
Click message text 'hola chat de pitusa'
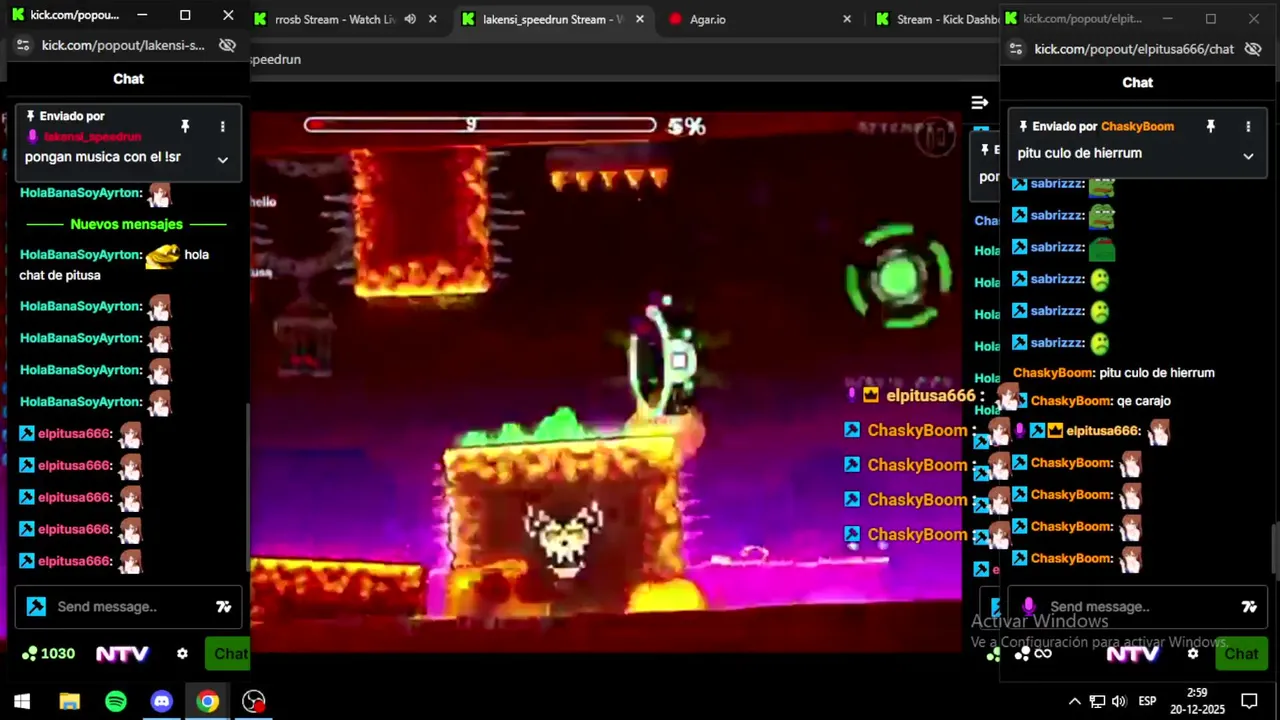click(x=114, y=265)
